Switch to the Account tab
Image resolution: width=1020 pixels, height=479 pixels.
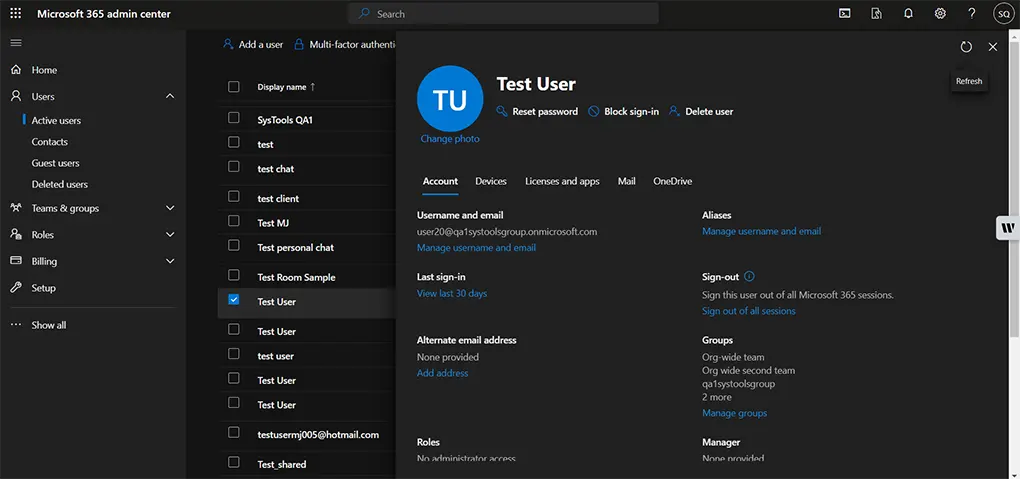[440, 182]
